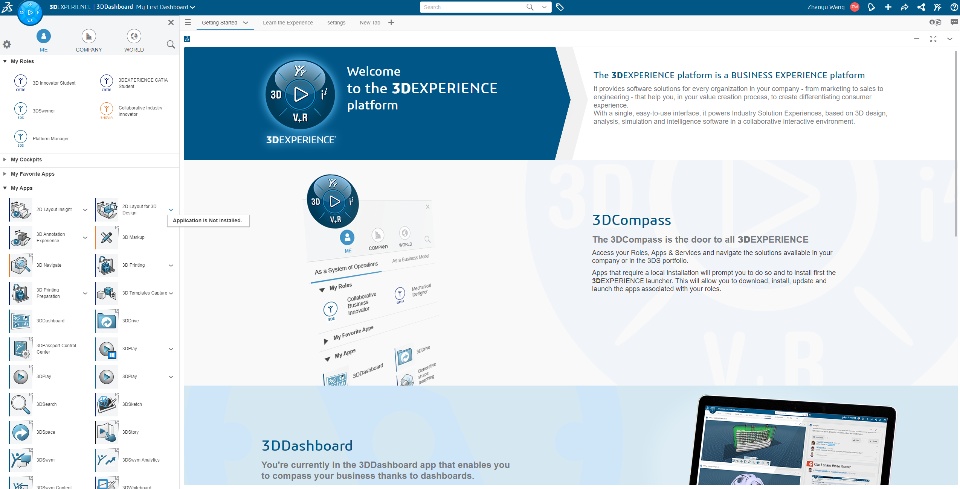This screenshot has height=489, width=960.
Task: Open the notifications icon in the top bar
Action: (x=872, y=7)
